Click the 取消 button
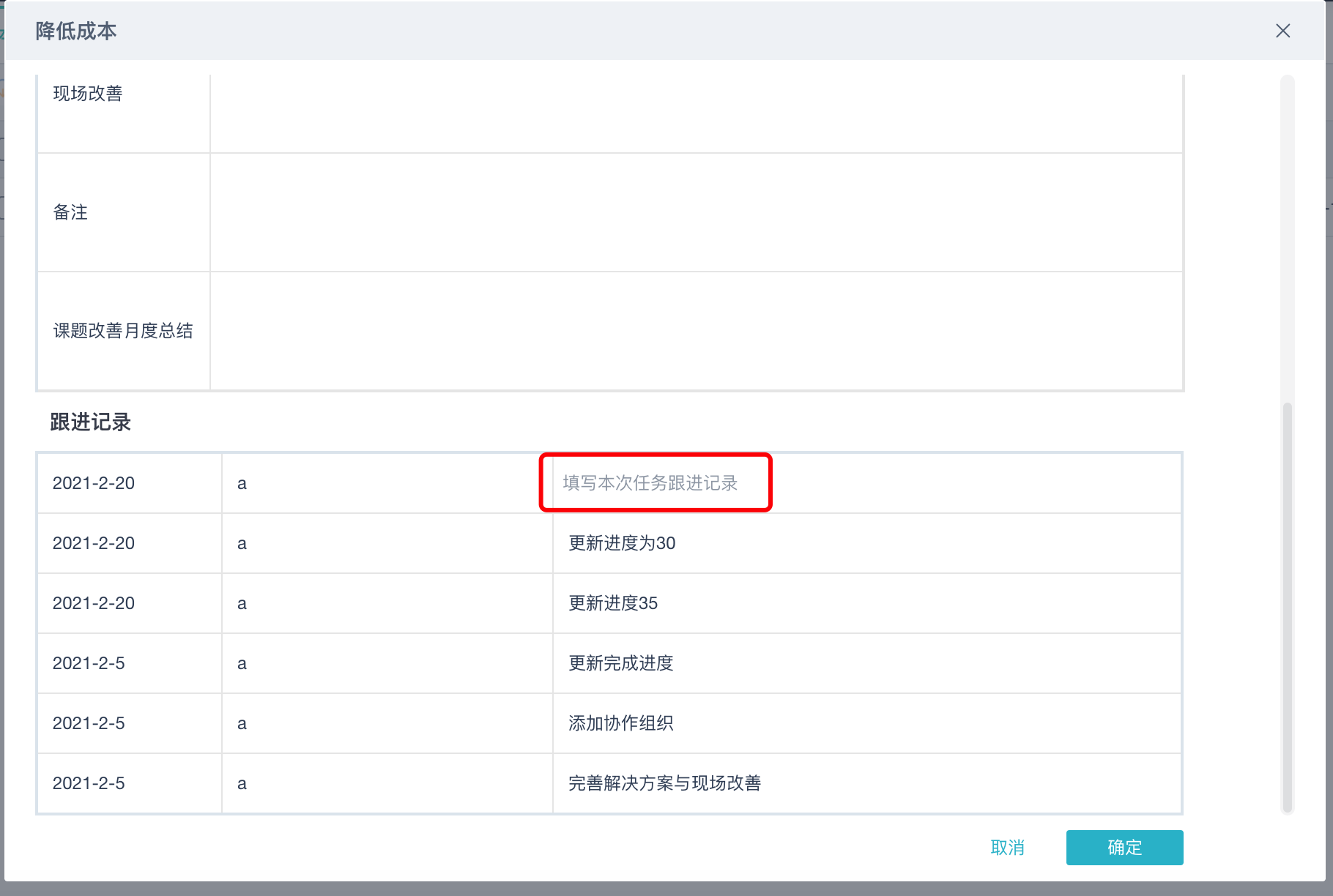The image size is (1333, 896). click(x=1007, y=848)
